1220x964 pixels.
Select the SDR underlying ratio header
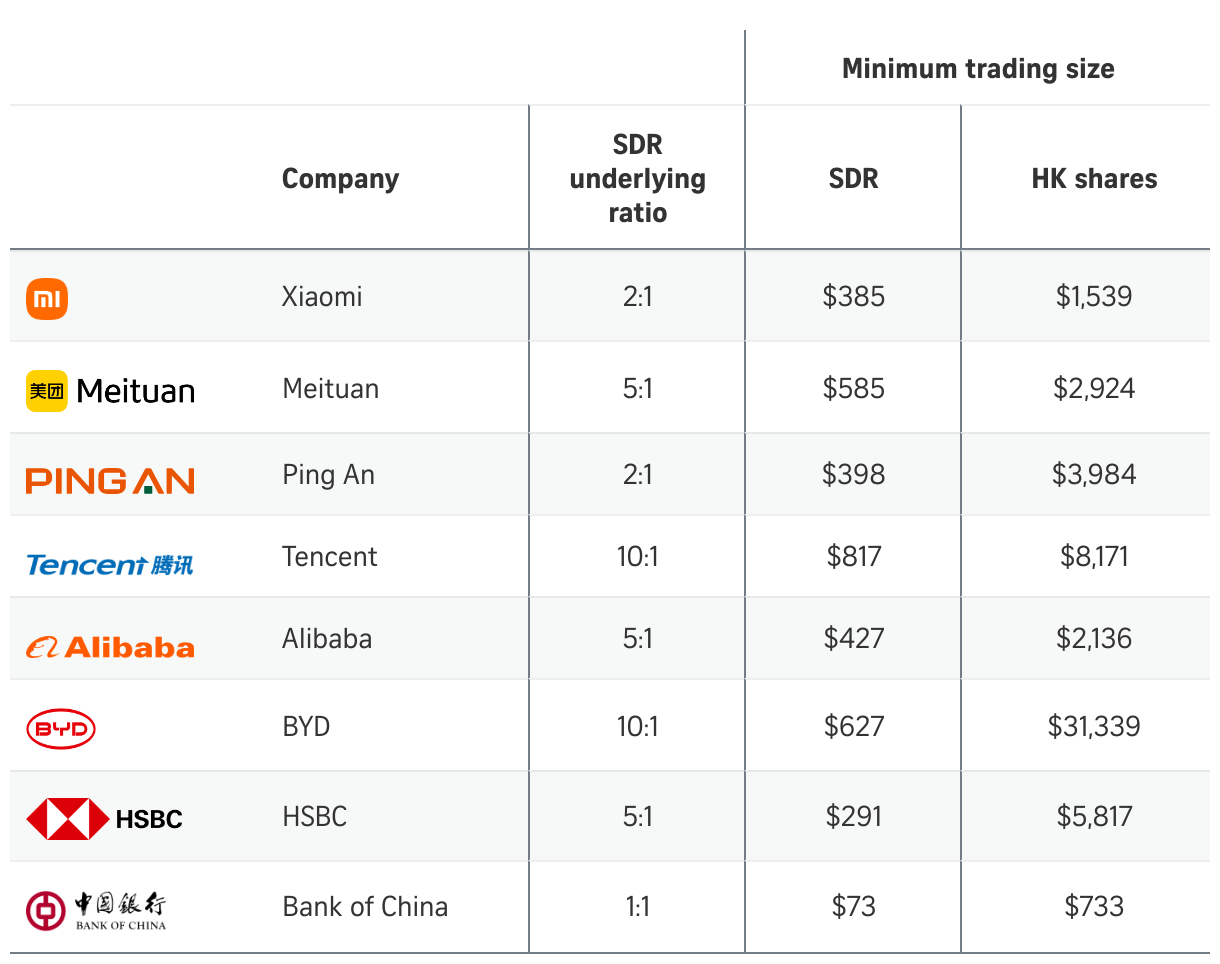637,178
